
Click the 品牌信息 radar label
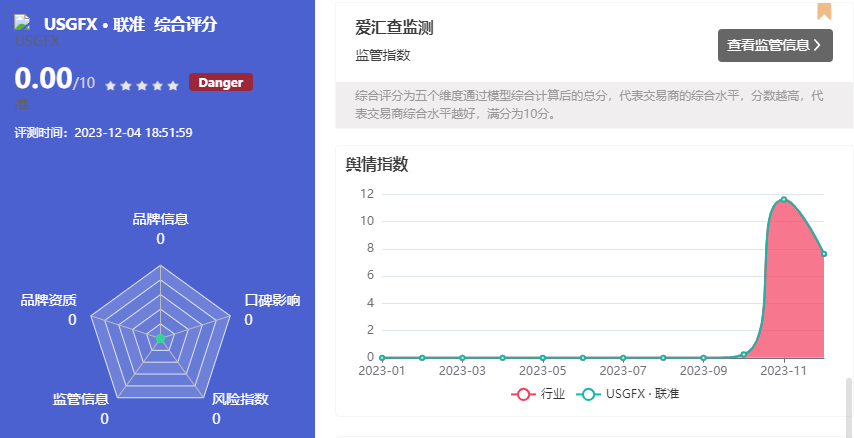161,219
